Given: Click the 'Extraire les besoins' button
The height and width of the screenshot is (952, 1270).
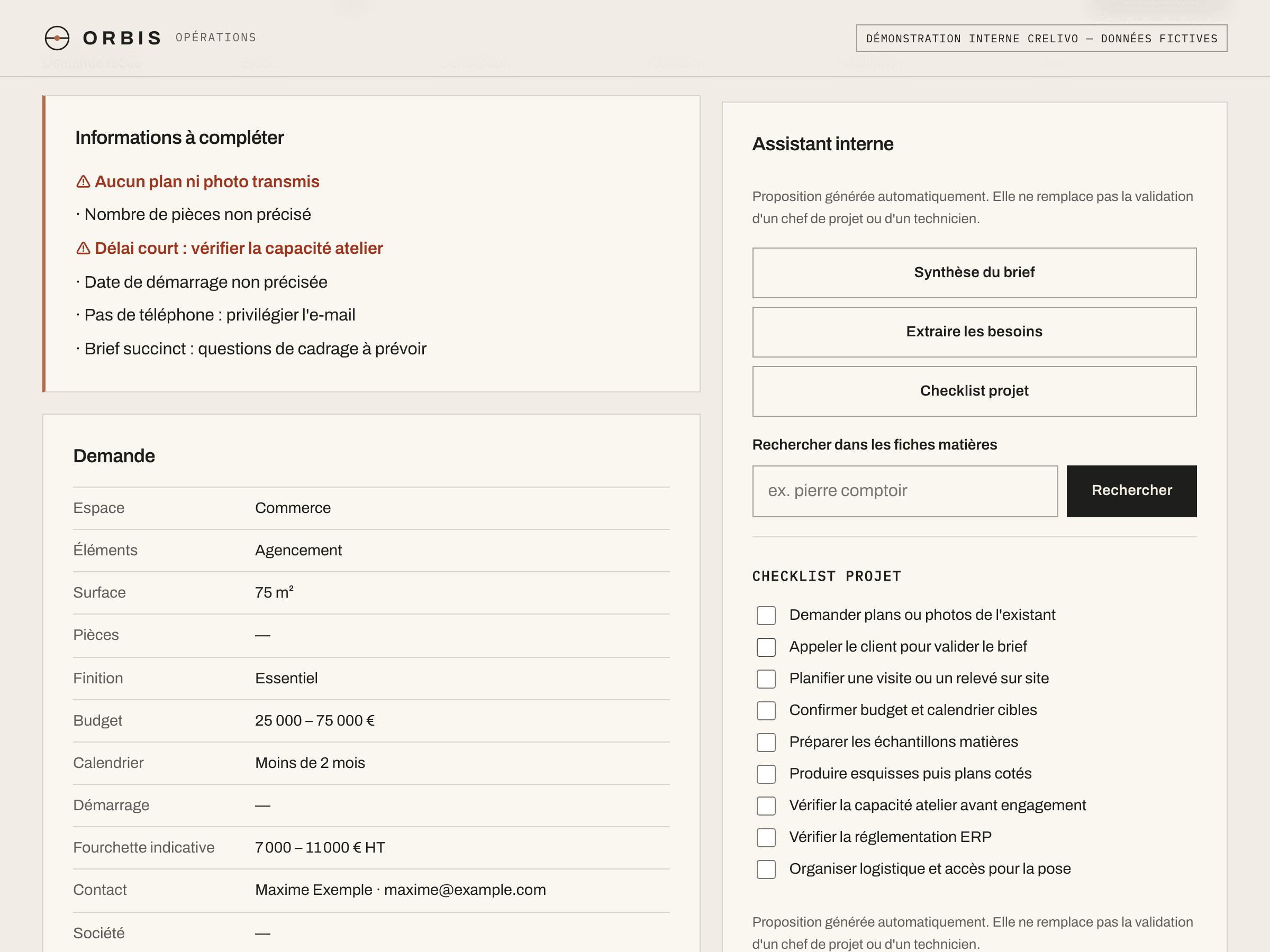Looking at the screenshot, I should coord(974,332).
